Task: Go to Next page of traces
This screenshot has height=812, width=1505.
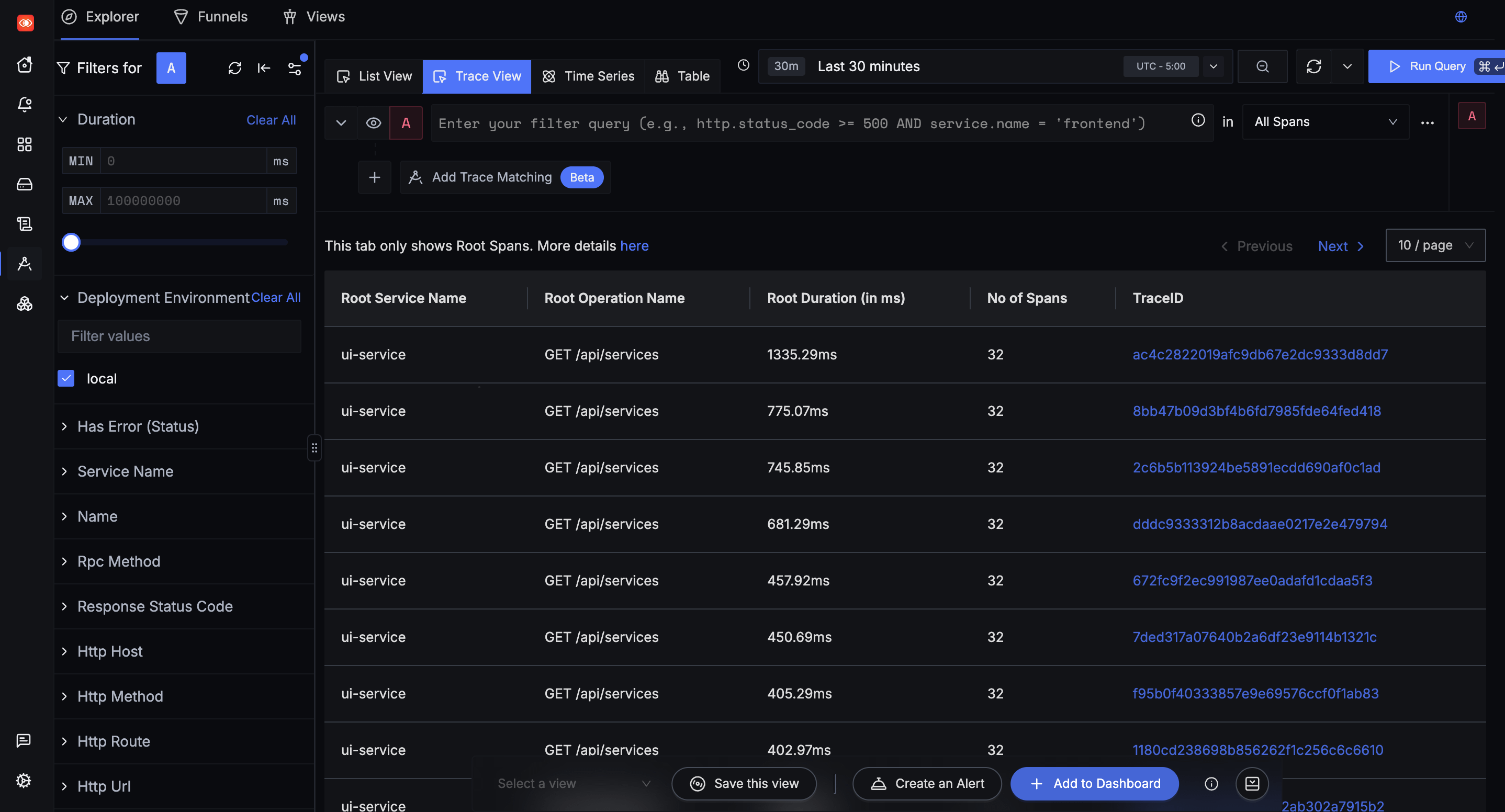Action: pos(1341,246)
